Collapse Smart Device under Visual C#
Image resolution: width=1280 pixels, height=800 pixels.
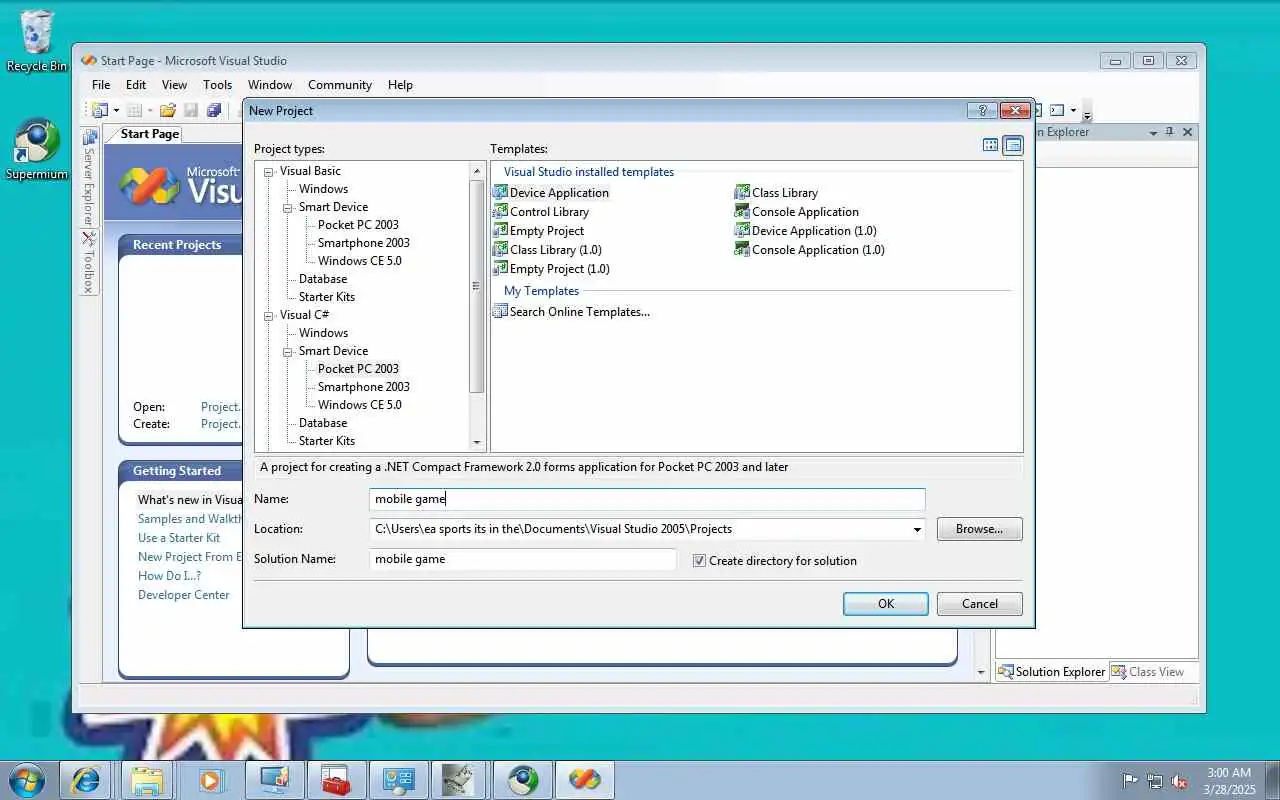point(288,352)
